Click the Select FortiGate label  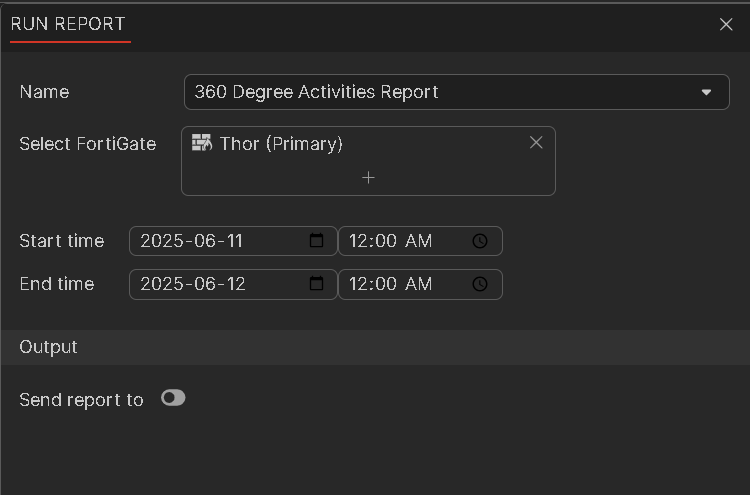(x=88, y=144)
